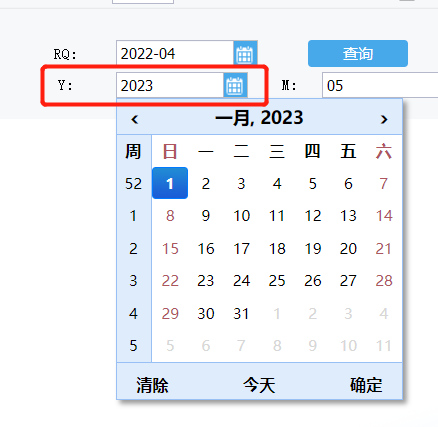Viewport: 438px width, 427px height.
Task: Click January 20 in calendar
Action: pos(348,249)
